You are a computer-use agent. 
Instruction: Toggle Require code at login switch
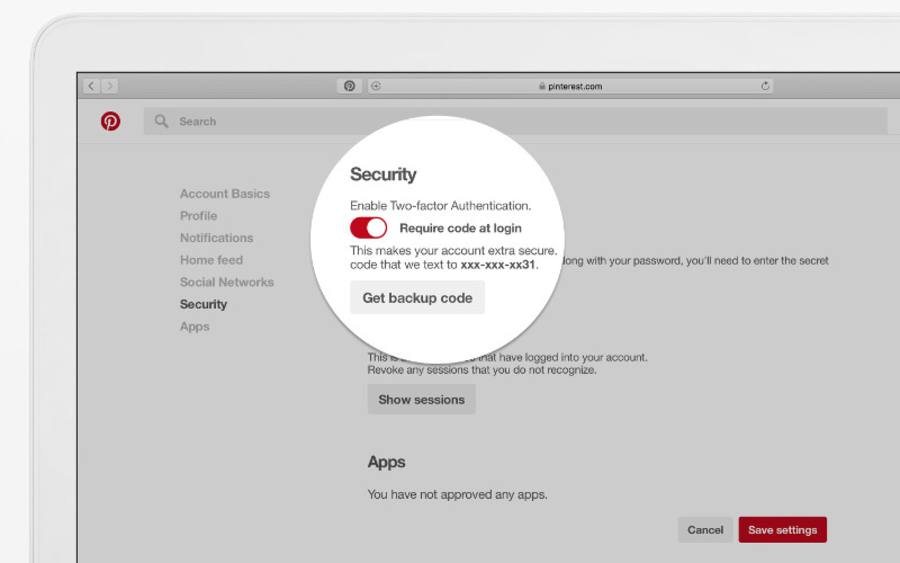click(x=368, y=228)
